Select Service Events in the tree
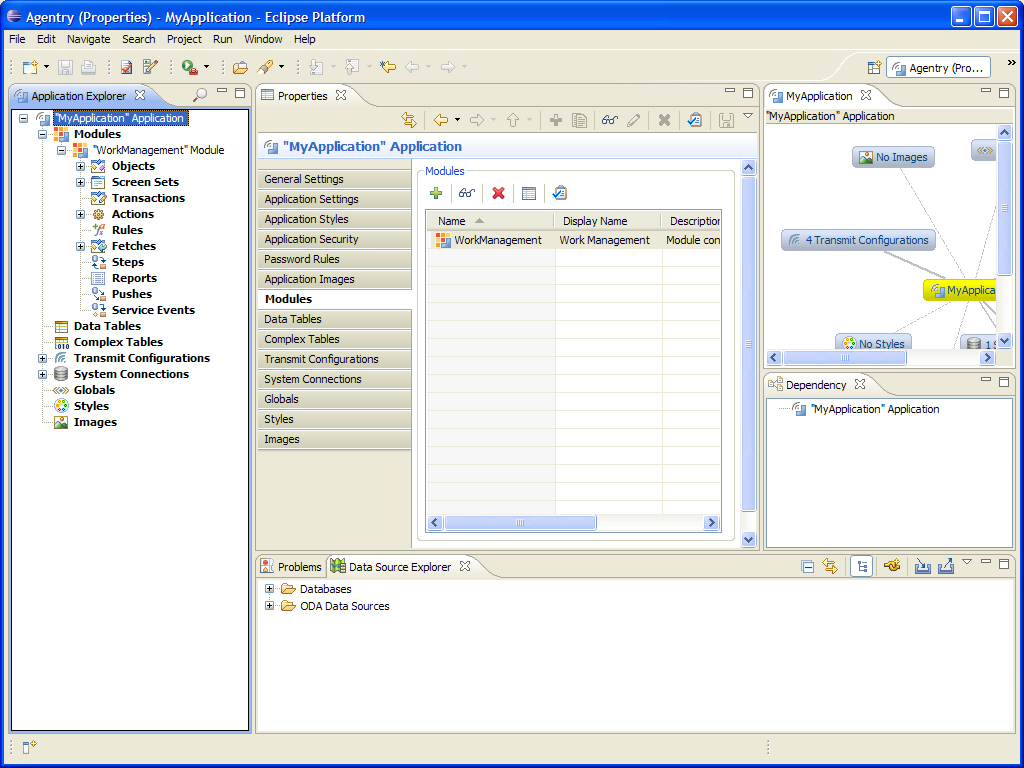The width and height of the screenshot is (1024, 768). (153, 310)
